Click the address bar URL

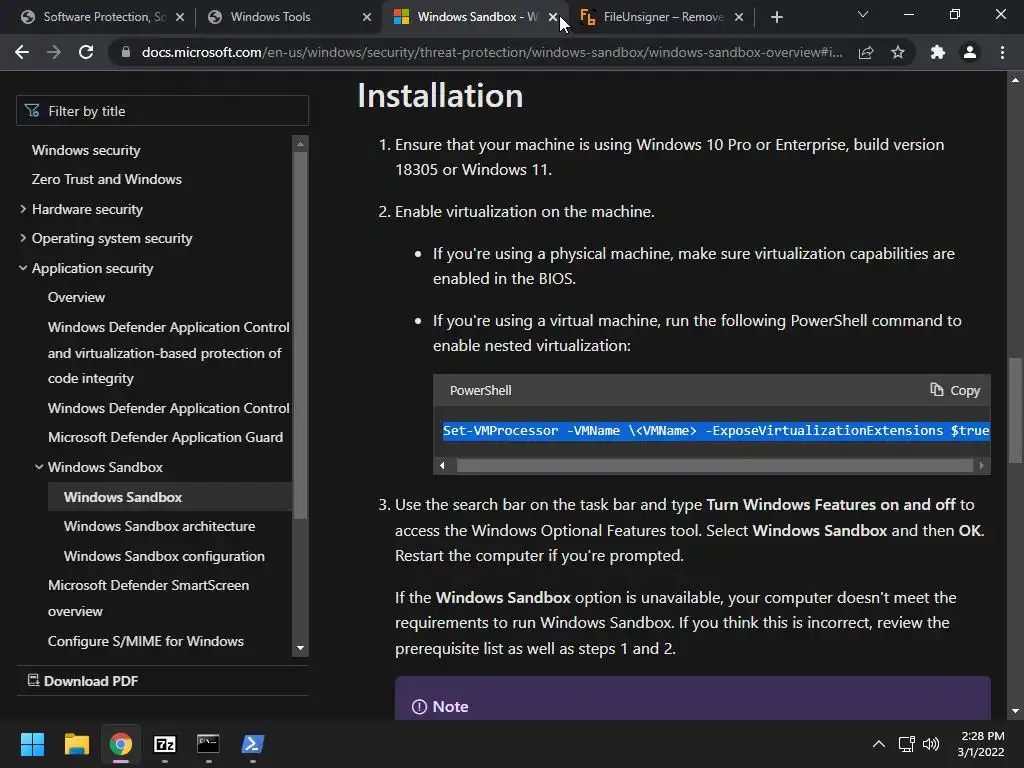(492, 52)
